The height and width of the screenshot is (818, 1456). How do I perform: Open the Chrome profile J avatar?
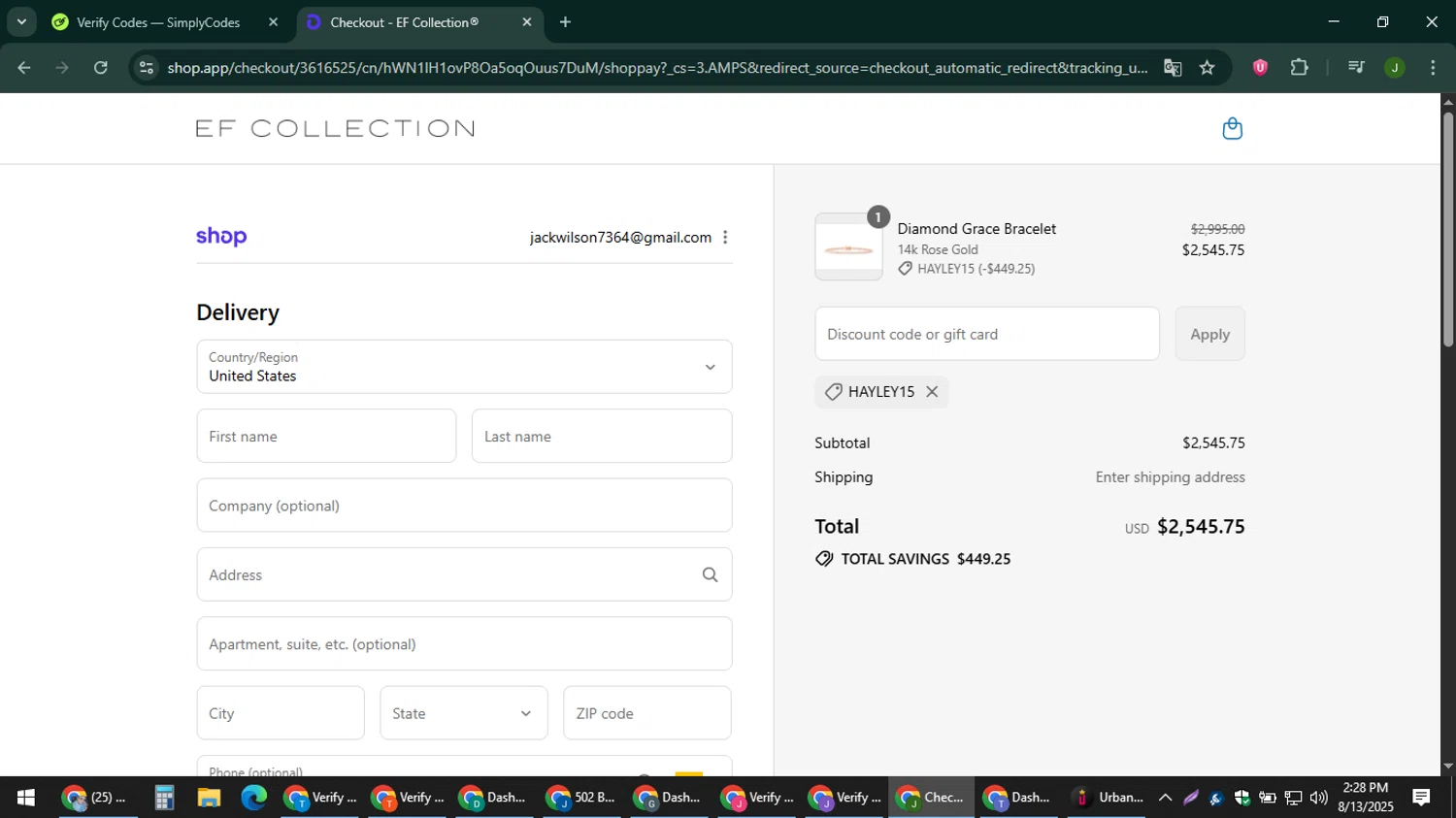1395,68
